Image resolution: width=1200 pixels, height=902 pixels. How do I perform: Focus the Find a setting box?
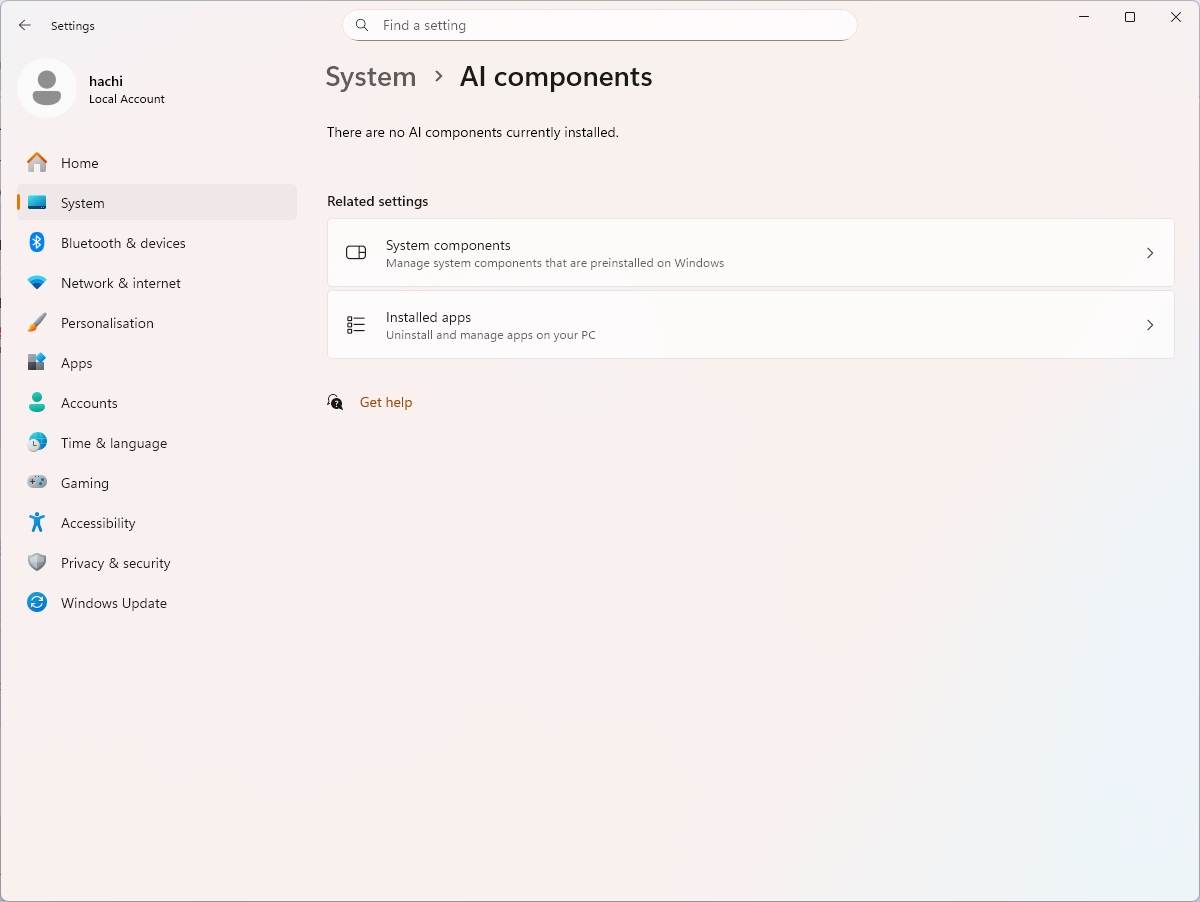pyautogui.click(x=600, y=25)
